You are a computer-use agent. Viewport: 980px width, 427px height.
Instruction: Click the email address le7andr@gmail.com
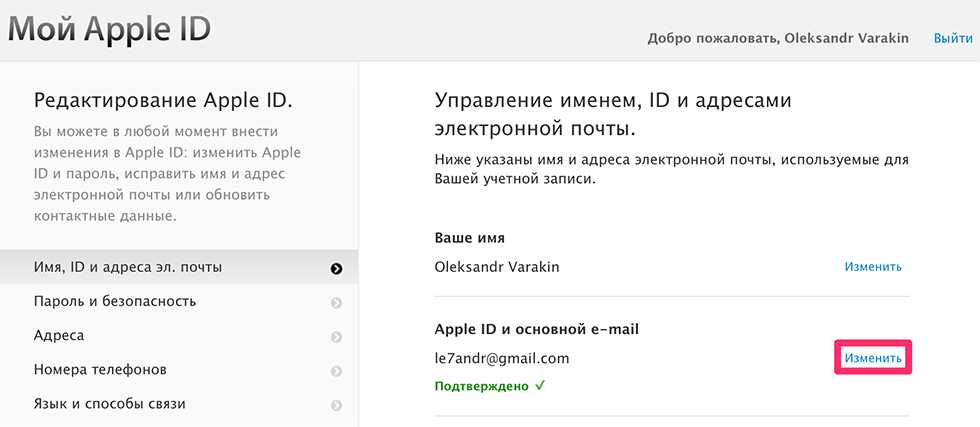pos(502,358)
